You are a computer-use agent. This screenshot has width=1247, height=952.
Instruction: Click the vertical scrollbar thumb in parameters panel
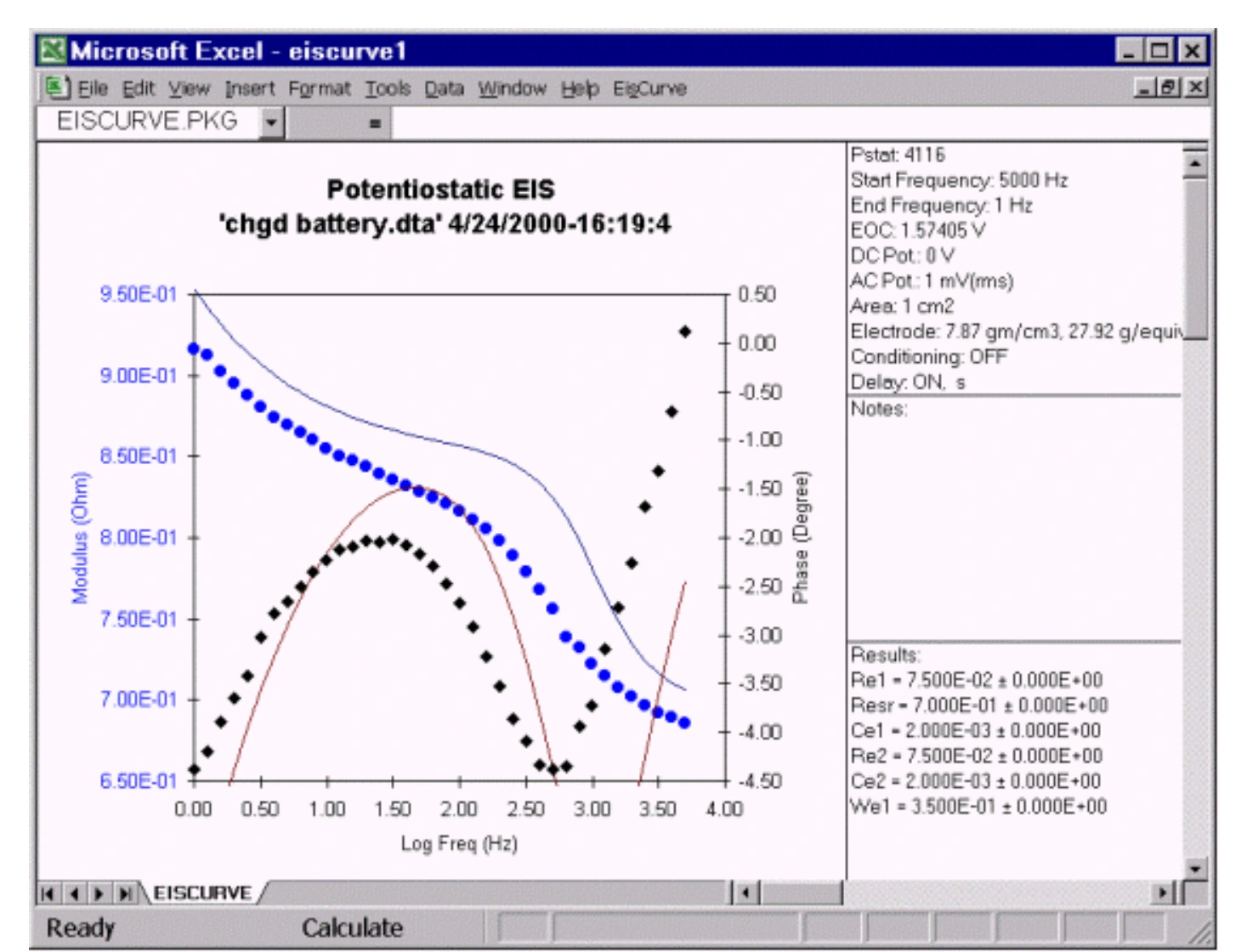(1195, 259)
